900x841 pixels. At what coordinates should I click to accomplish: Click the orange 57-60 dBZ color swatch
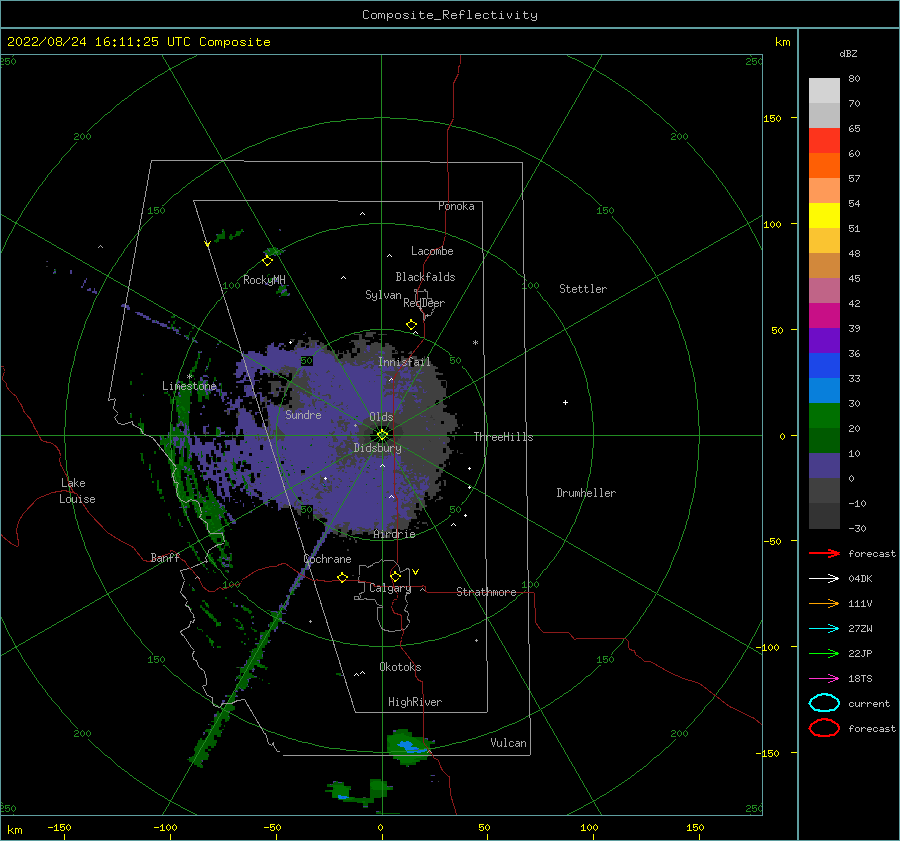coord(824,166)
